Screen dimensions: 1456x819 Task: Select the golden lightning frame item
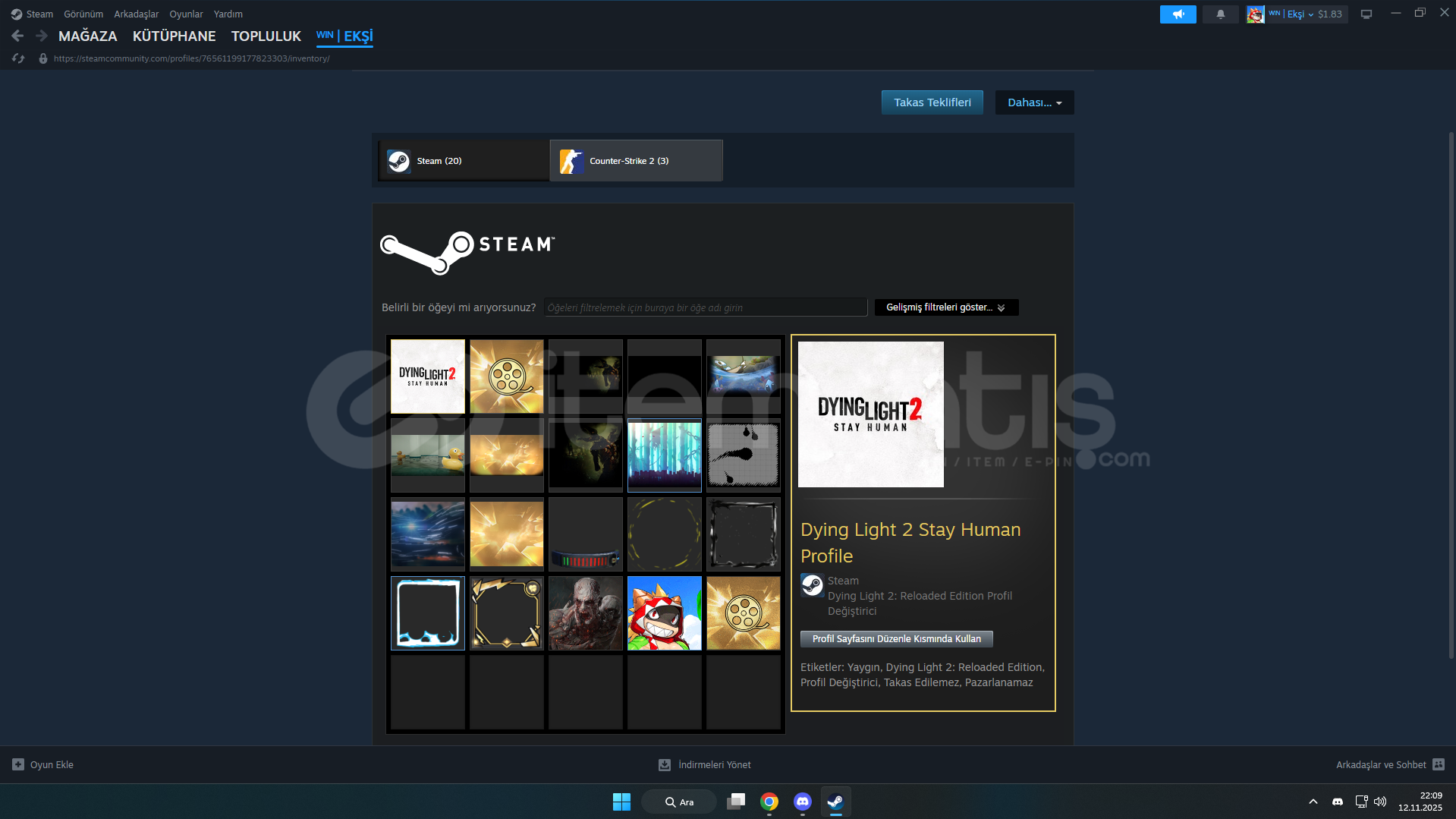coord(507,613)
